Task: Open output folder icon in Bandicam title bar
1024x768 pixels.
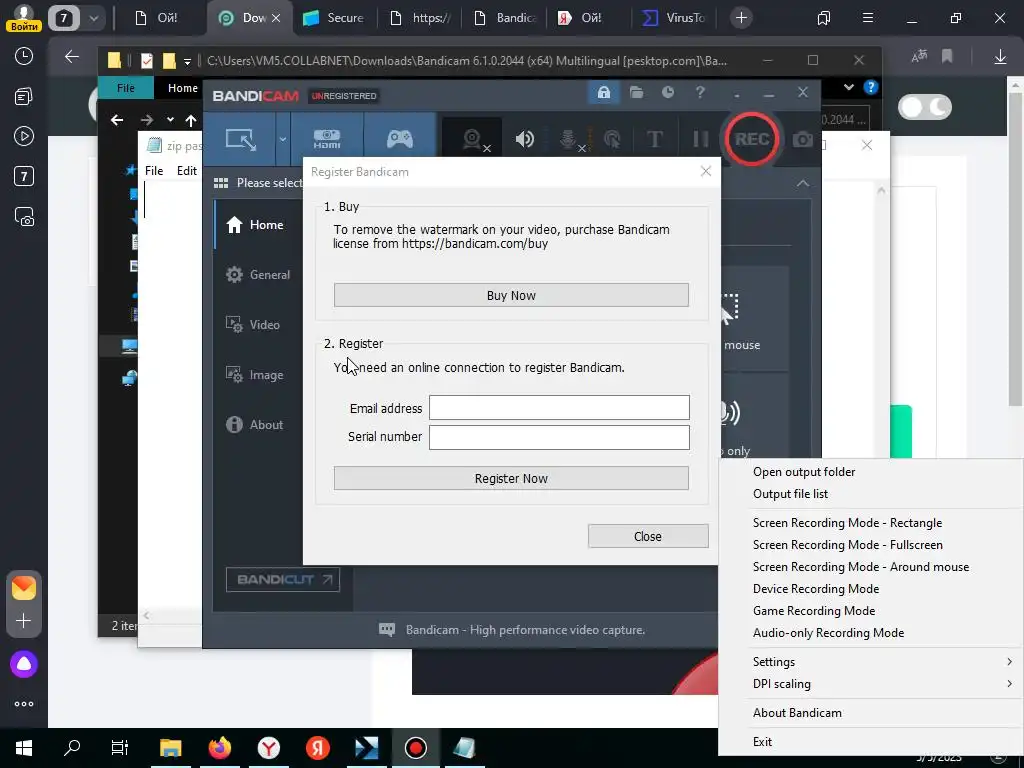Action: [636, 93]
